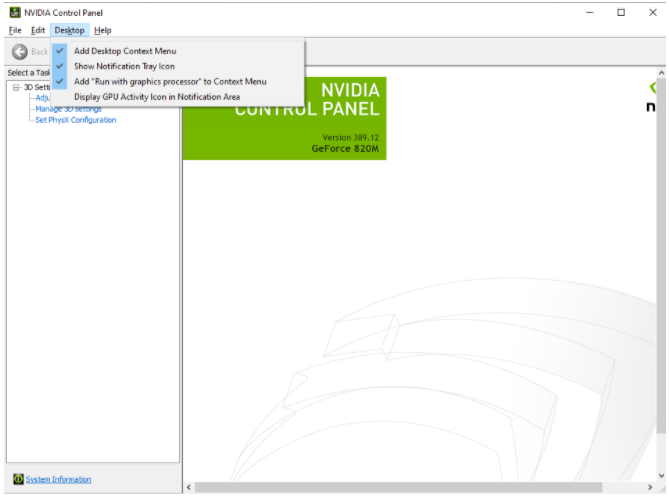669x497 pixels.
Task: Minimize the NVIDIA Control Panel window
Action: (x=590, y=12)
